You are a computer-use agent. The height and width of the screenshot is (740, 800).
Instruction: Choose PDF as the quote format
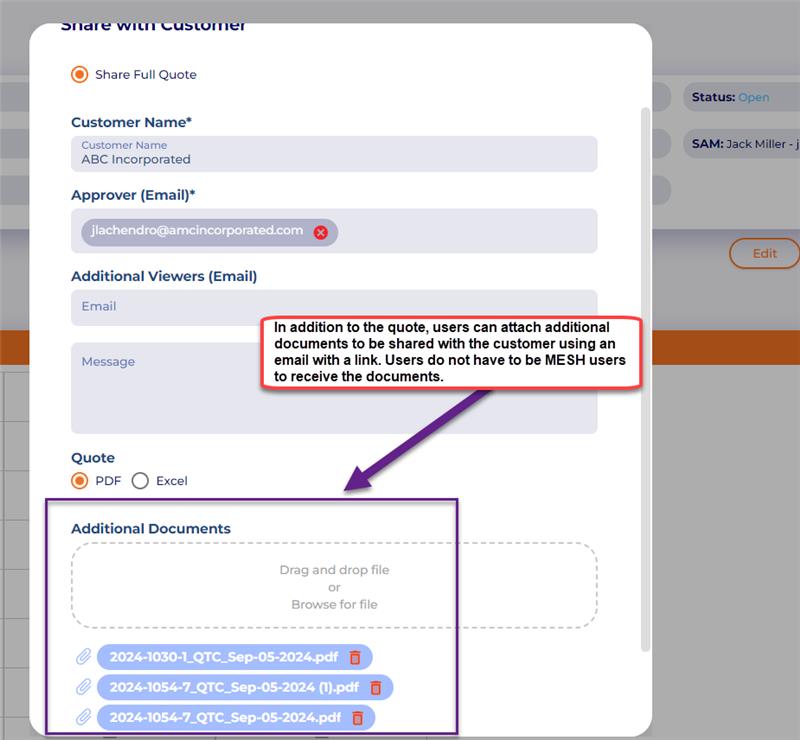point(80,481)
